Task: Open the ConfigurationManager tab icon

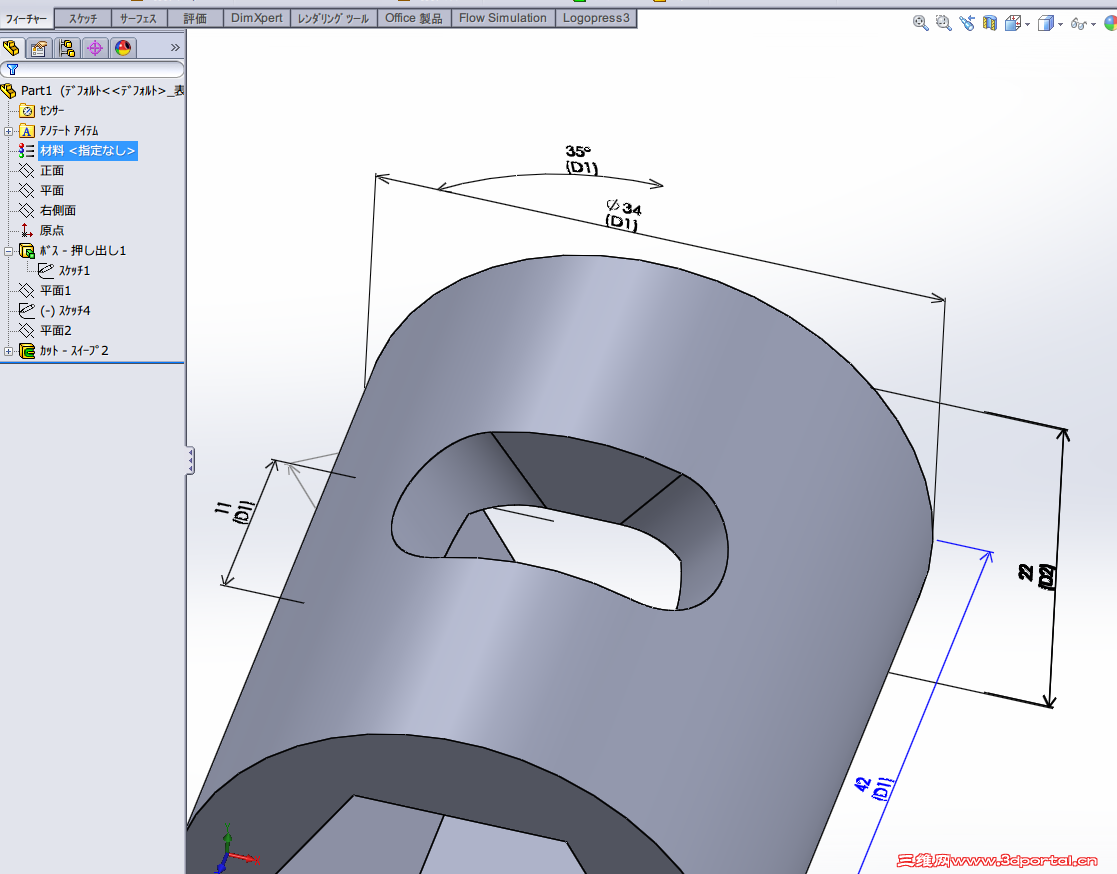Action: (67, 48)
